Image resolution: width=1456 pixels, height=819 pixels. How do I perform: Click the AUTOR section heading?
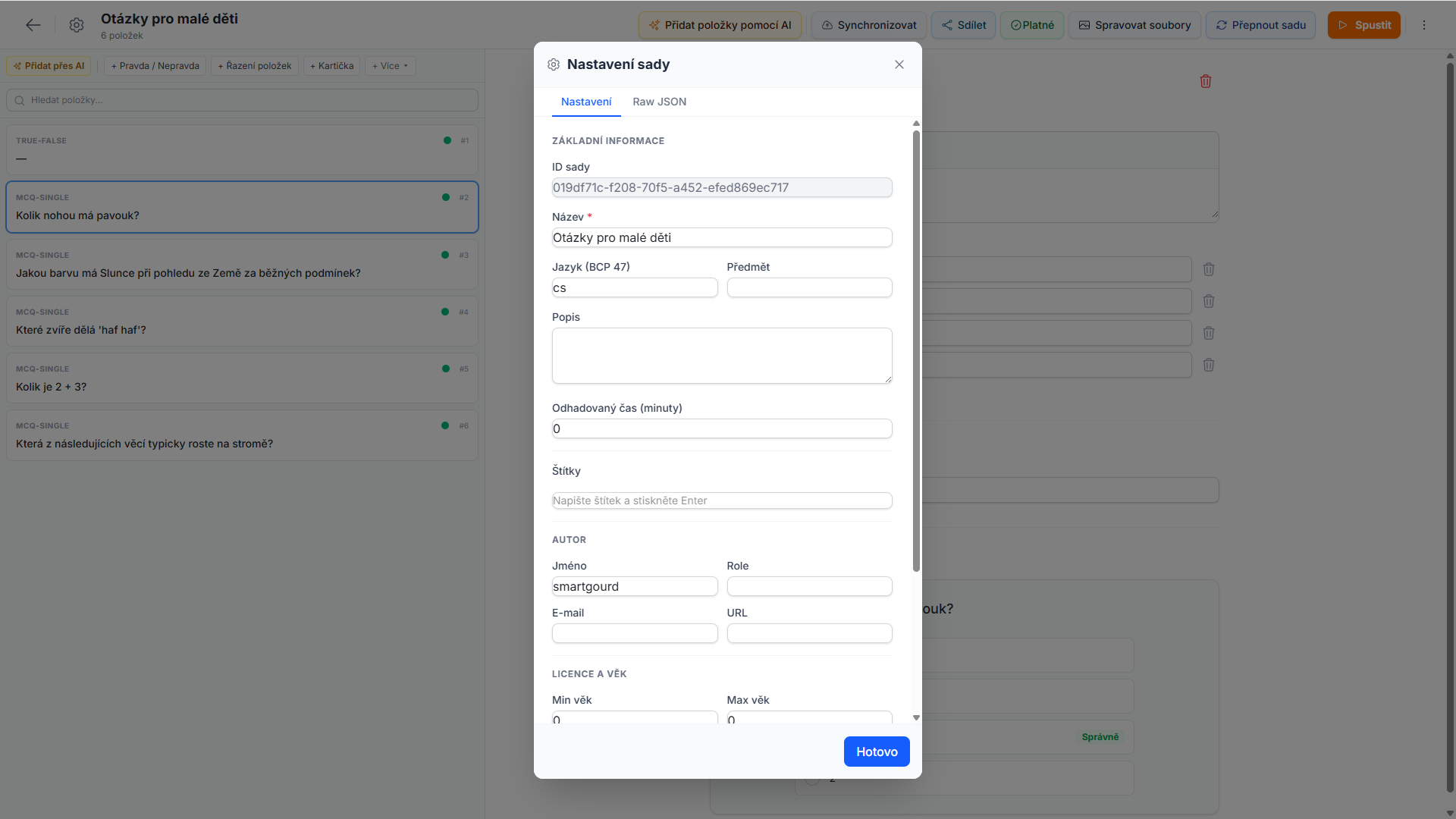coord(569,540)
